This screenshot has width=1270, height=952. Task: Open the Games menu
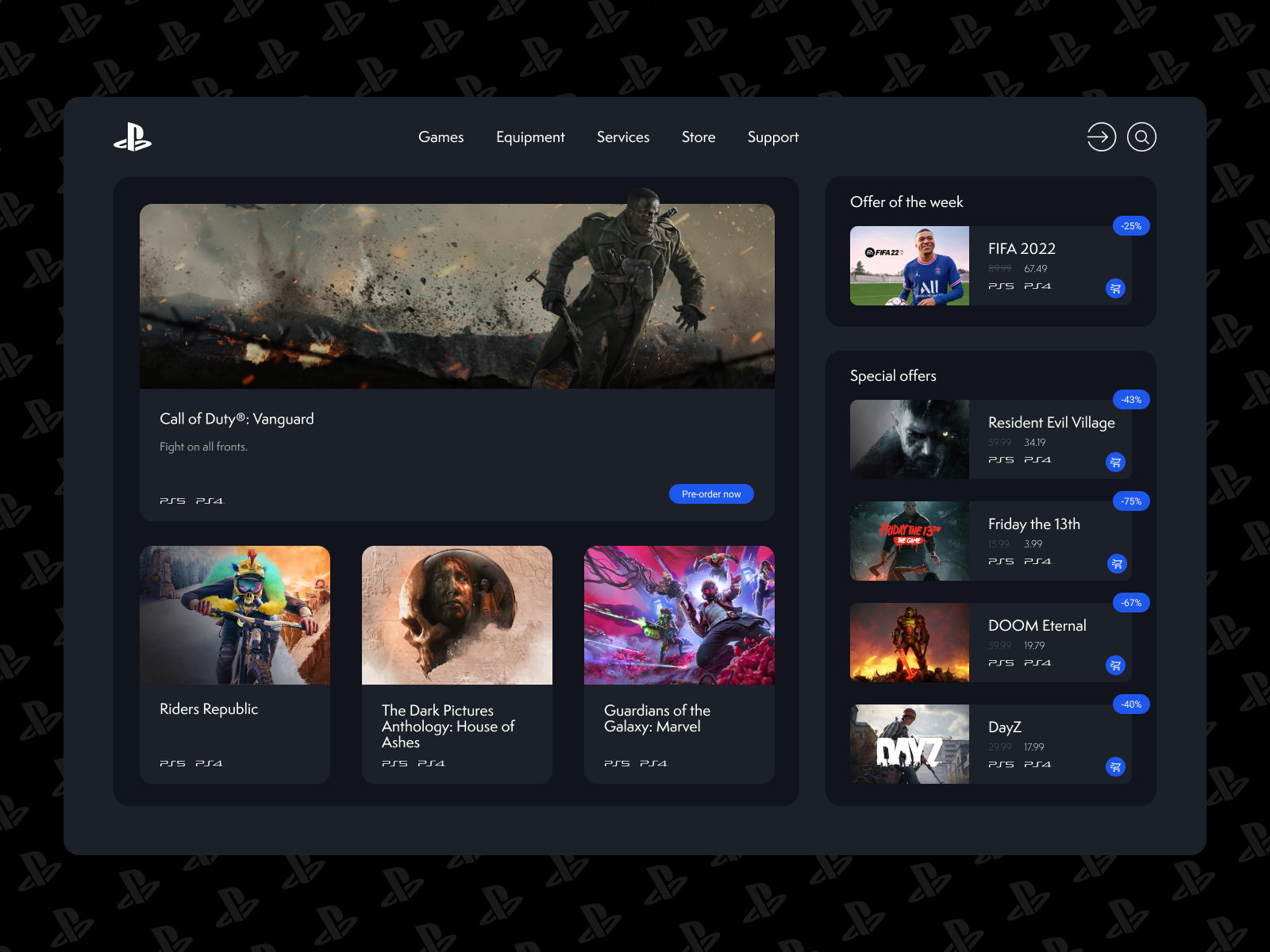(441, 137)
